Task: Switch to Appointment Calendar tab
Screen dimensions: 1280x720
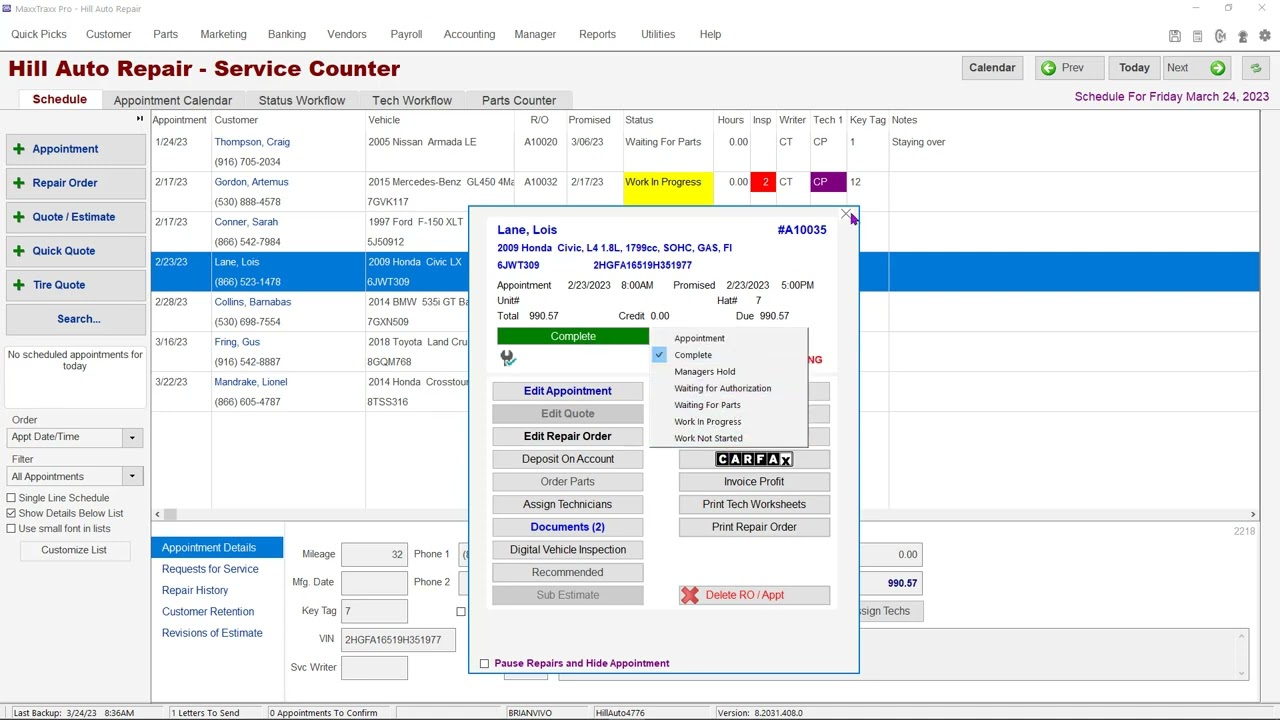Action: 173,100
